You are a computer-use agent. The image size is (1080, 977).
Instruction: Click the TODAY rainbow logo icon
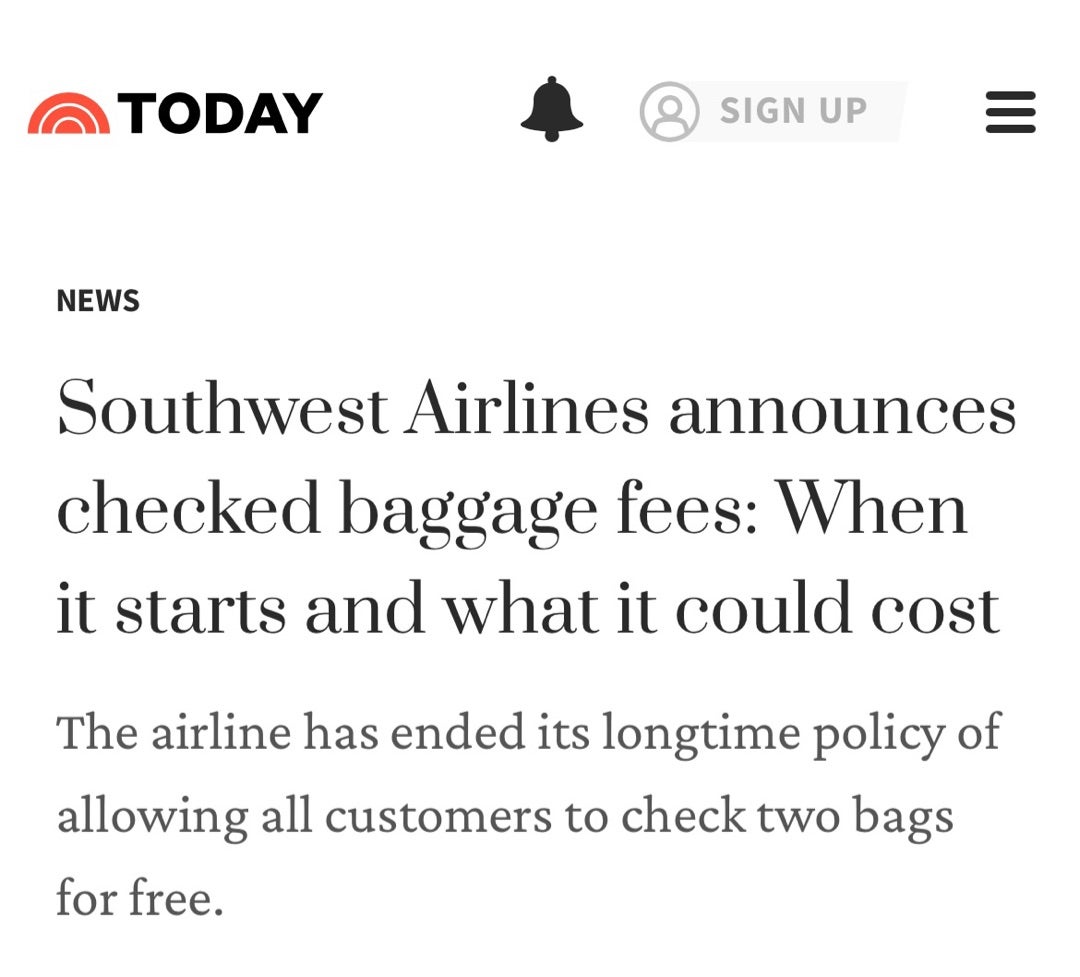(69, 113)
